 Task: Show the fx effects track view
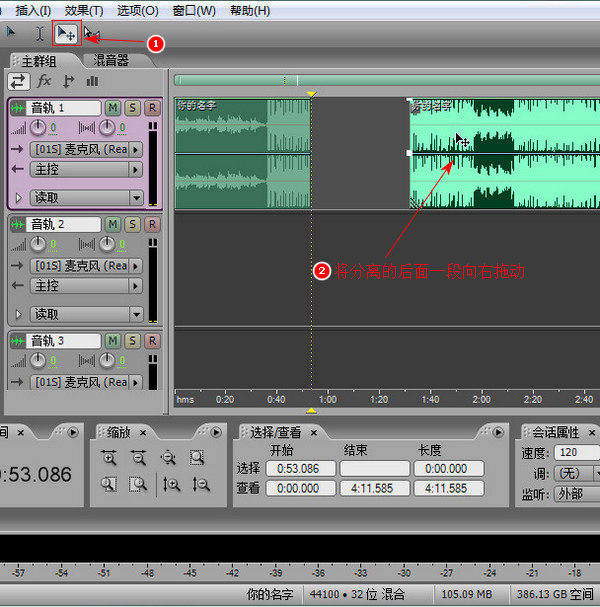(x=43, y=81)
